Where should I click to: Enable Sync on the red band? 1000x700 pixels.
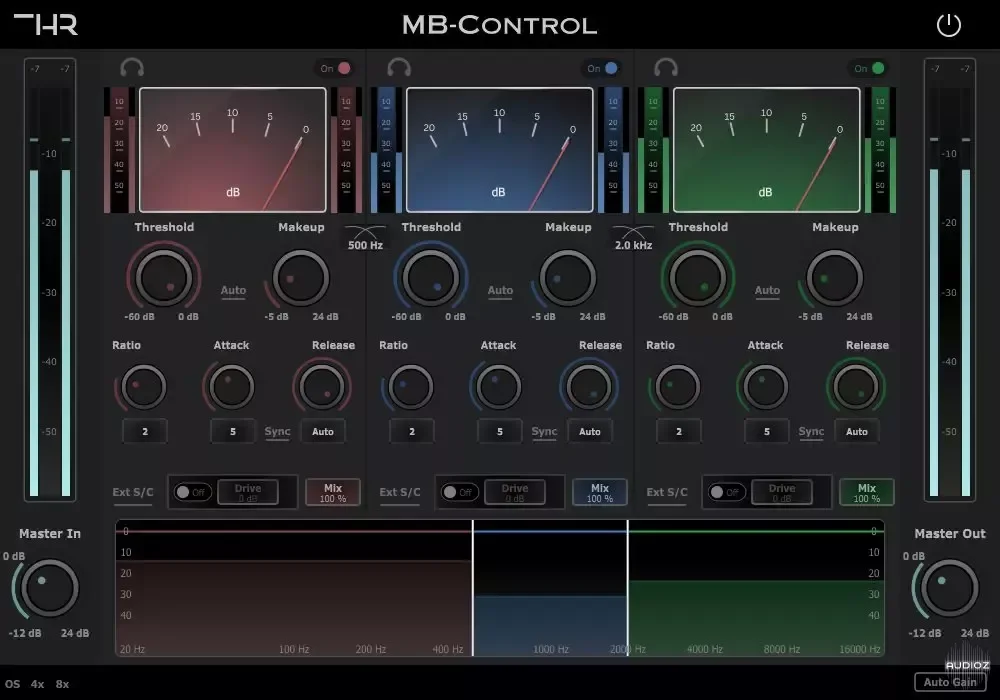[x=277, y=432]
